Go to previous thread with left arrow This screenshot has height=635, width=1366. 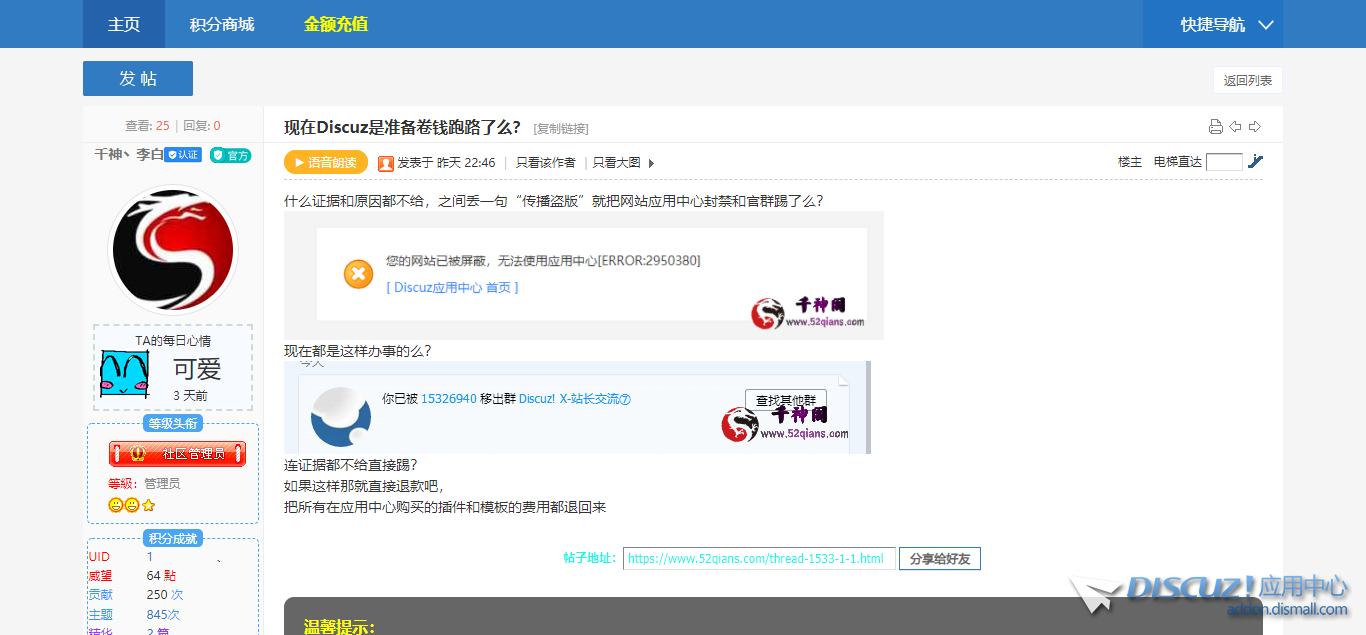[x=1235, y=126]
